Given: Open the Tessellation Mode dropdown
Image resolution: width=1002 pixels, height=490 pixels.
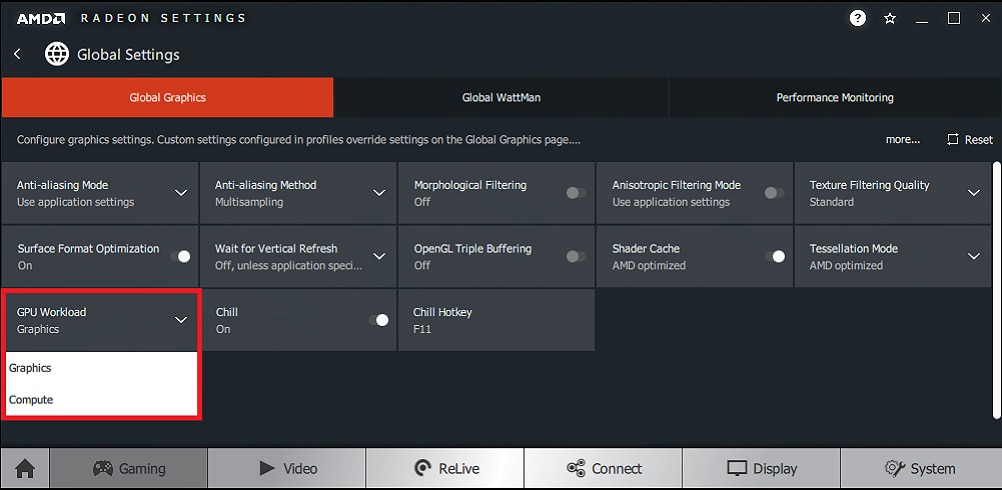Looking at the screenshot, I should click(973, 256).
